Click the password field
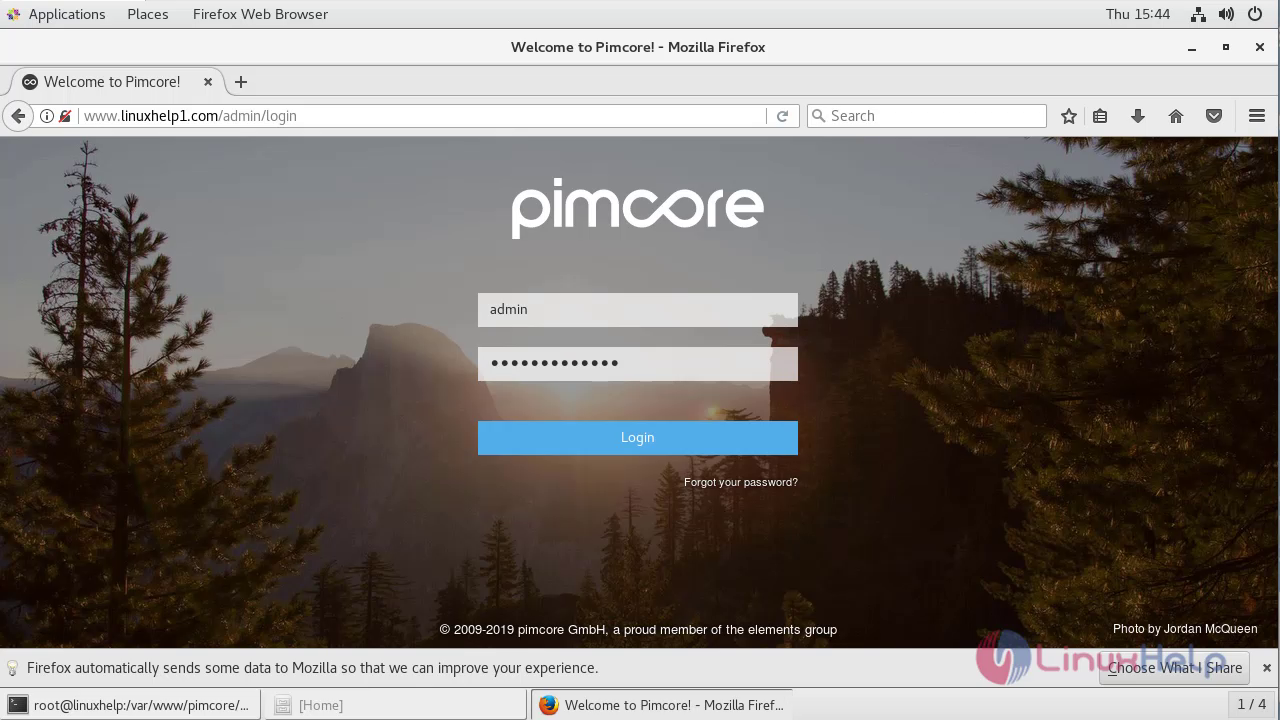The image size is (1280, 720). coord(638,364)
